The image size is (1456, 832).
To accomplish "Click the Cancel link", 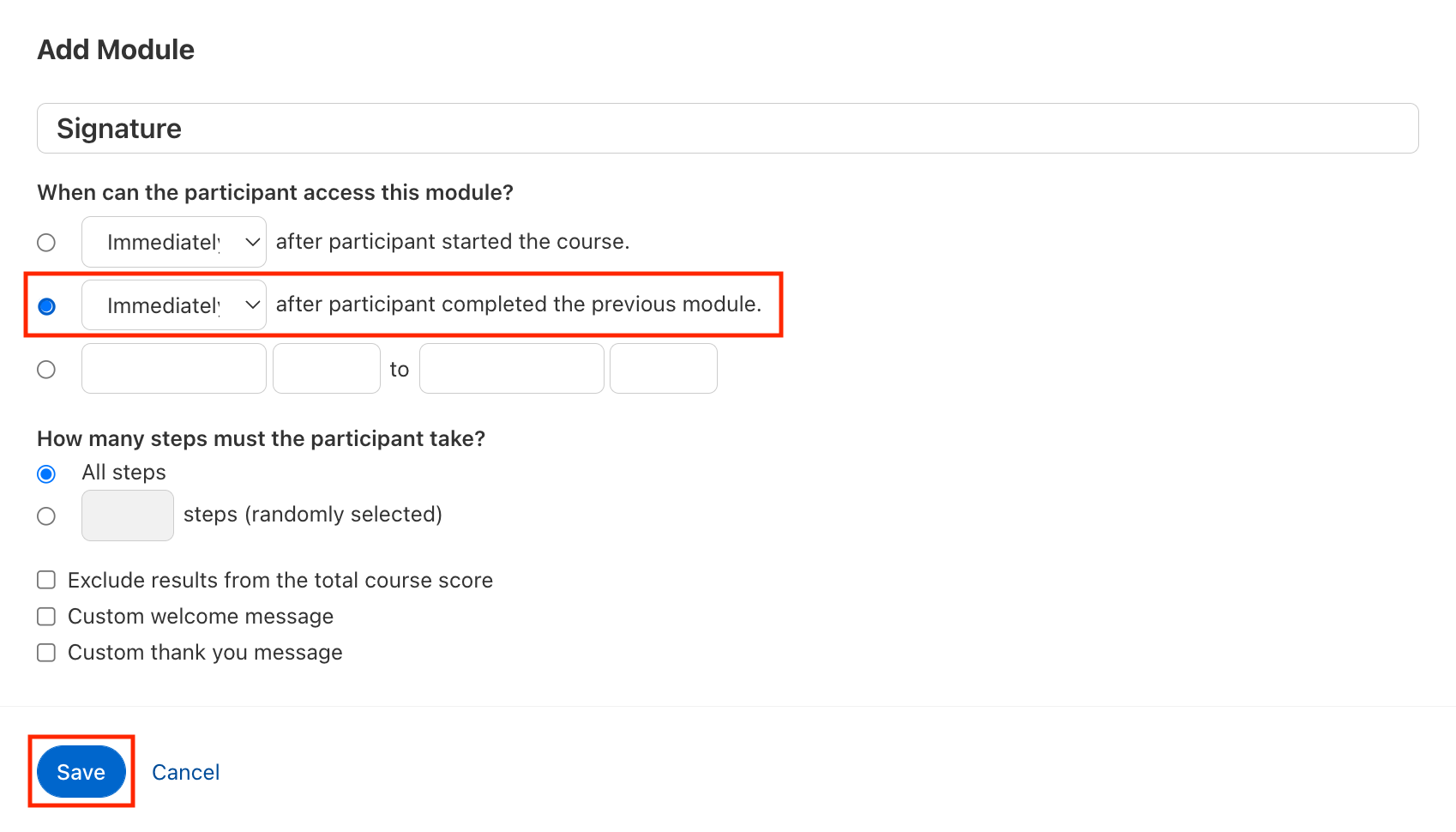I will (x=185, y=772).
